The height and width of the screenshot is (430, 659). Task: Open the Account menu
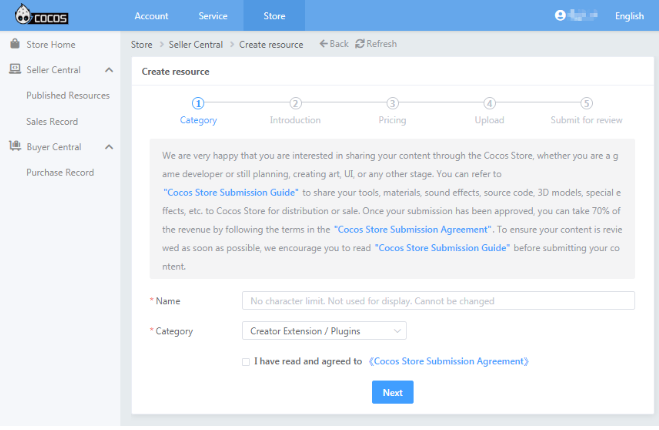pyautogui.click(x=151, y=16)
